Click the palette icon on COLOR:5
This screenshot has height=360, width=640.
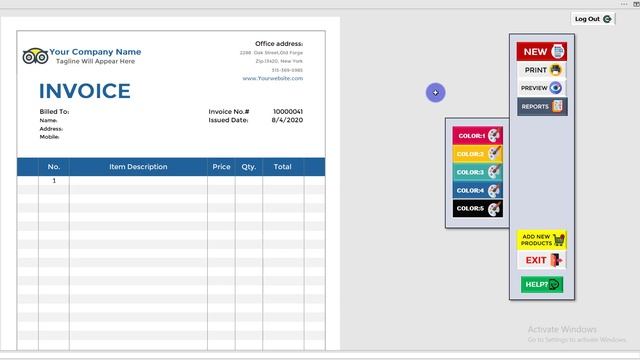494,208
